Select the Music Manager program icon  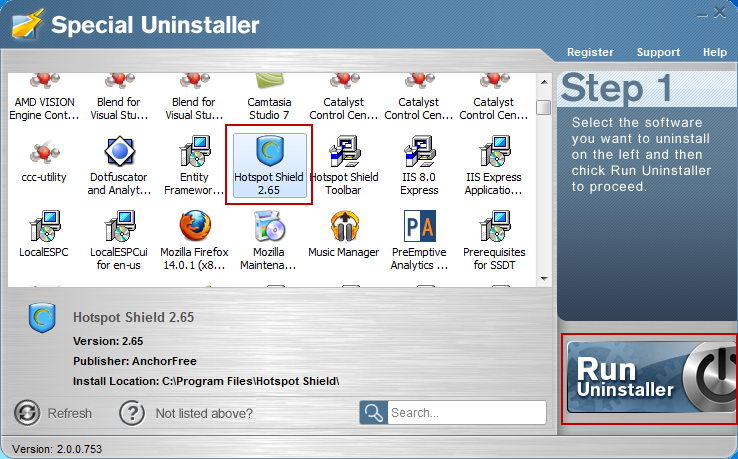point(345,226)
